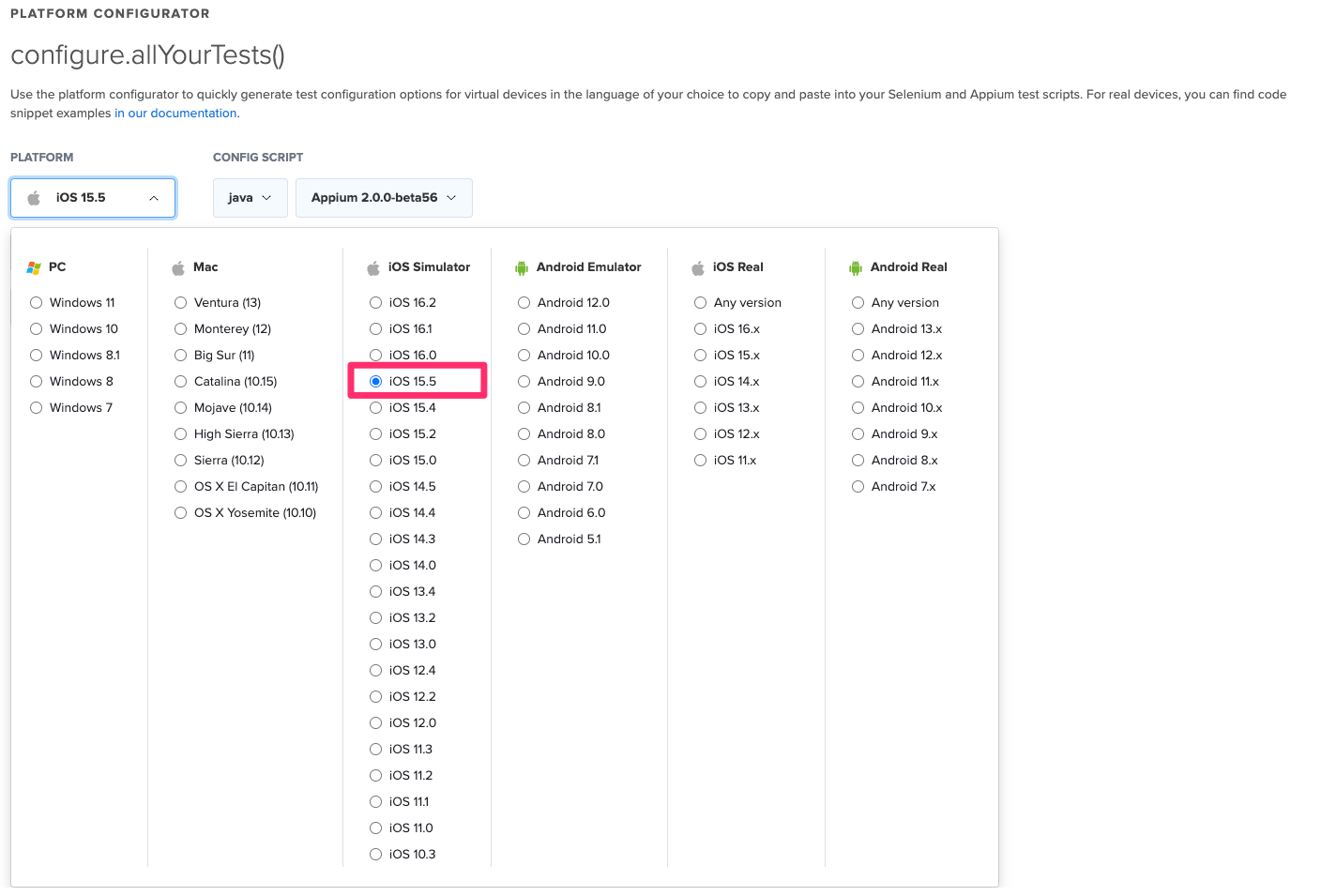Viewport: 1321px width, 896px height.
Task: Pick Android 9.0 emulator radio button
Action: 524,382
